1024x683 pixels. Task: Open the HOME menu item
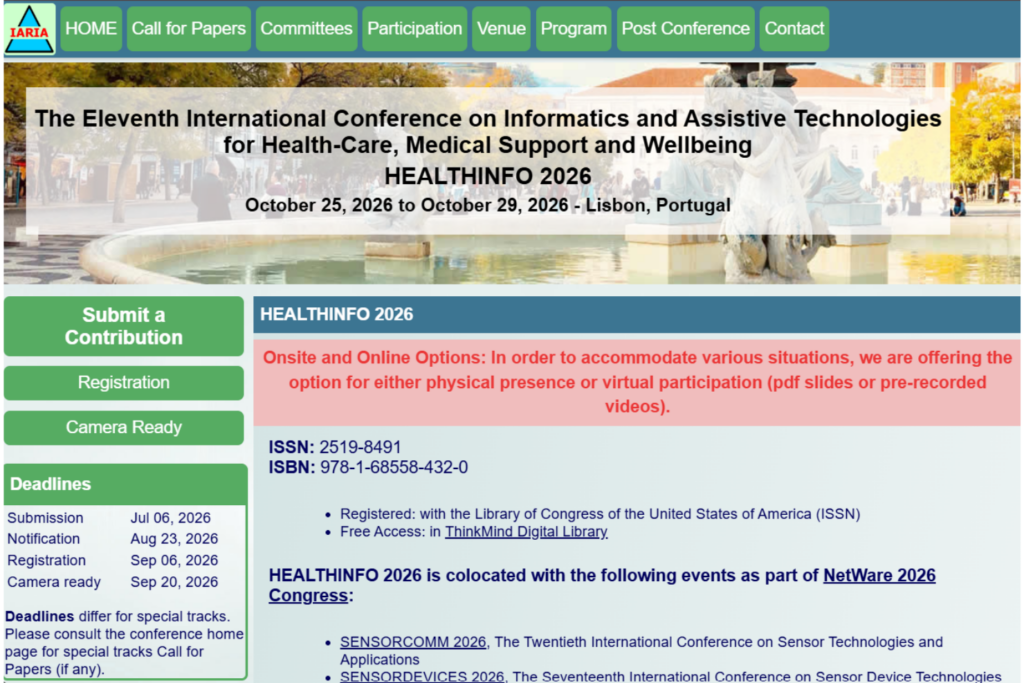point(91,29)
